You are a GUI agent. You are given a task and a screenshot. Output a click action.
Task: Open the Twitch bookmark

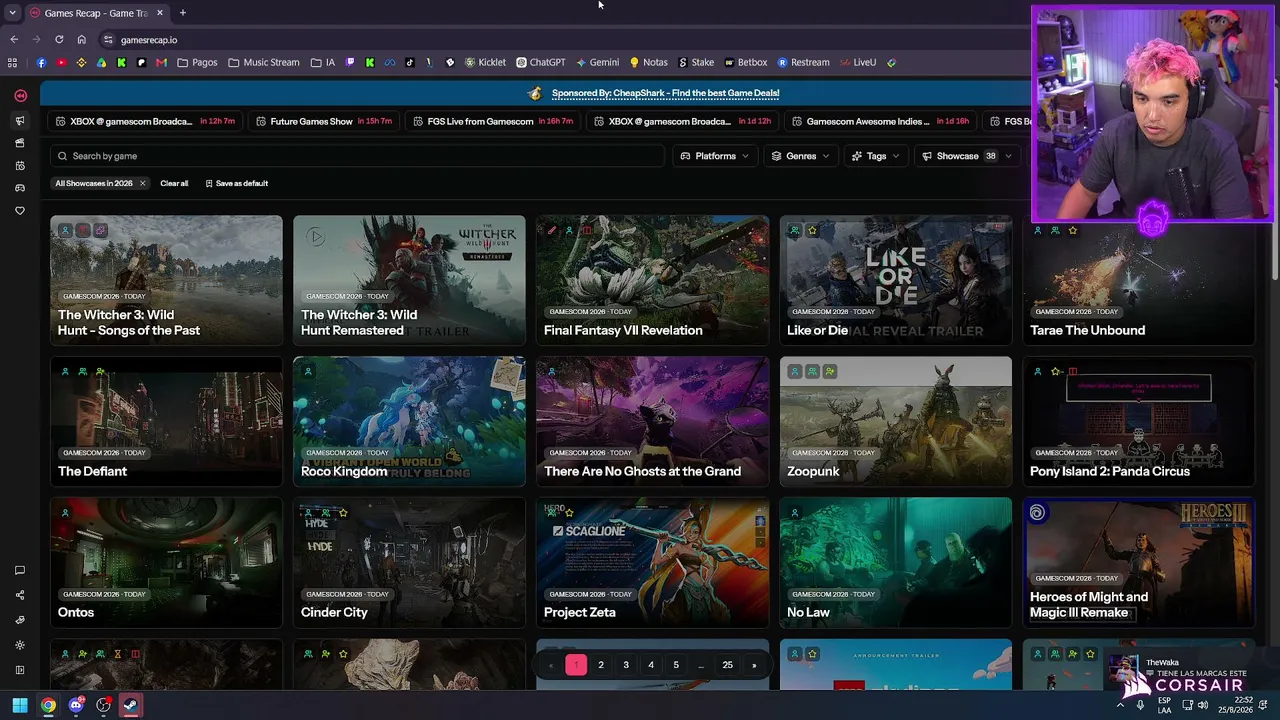(x=350, y=62)
